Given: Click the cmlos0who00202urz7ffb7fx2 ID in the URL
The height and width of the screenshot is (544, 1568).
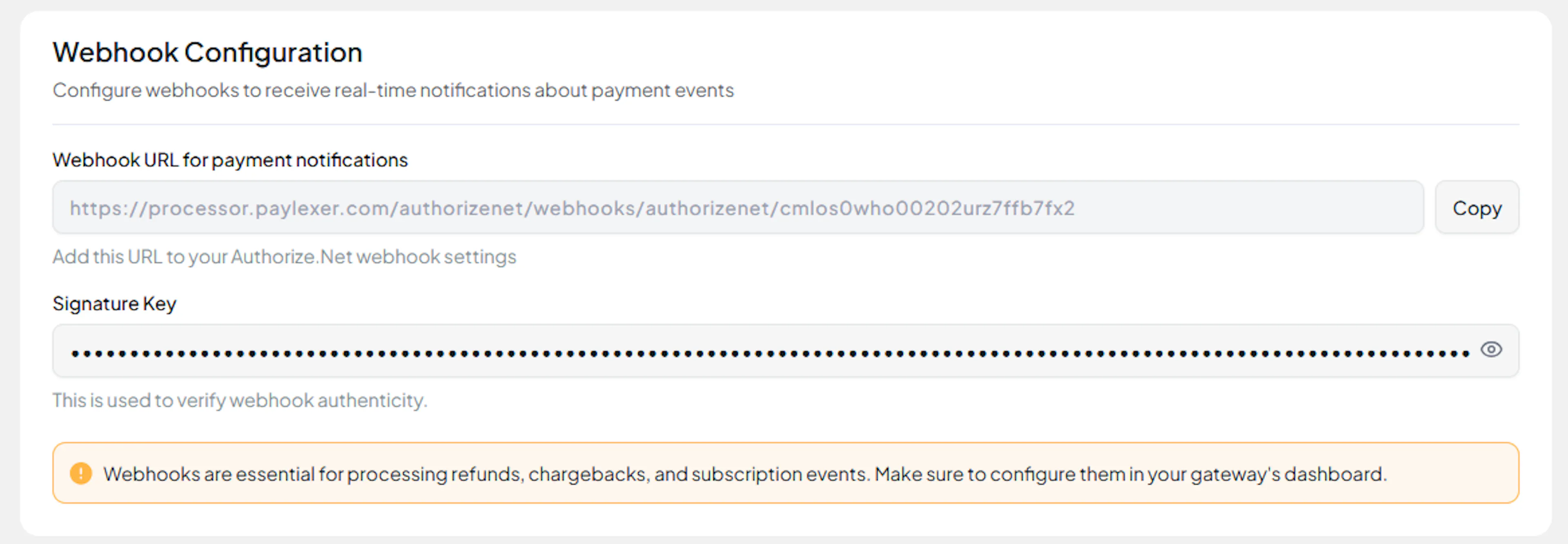Looking at the screenshot, I should pos(927,208).
